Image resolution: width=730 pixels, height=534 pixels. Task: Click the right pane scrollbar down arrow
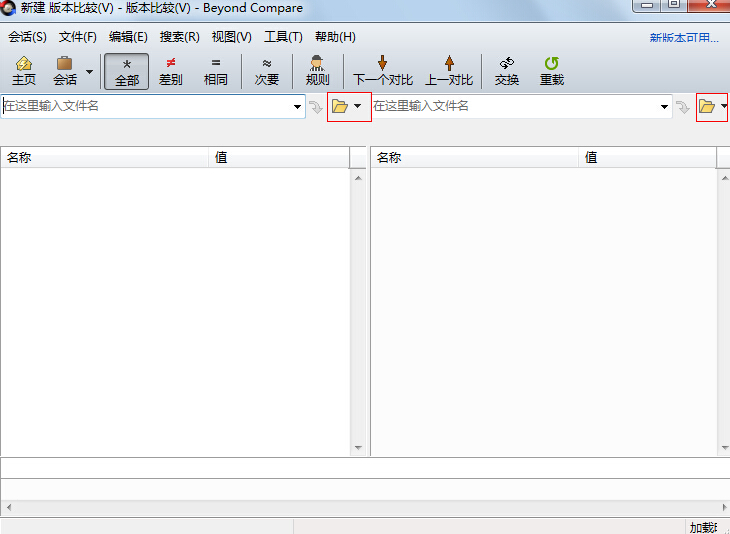(724, 448)
